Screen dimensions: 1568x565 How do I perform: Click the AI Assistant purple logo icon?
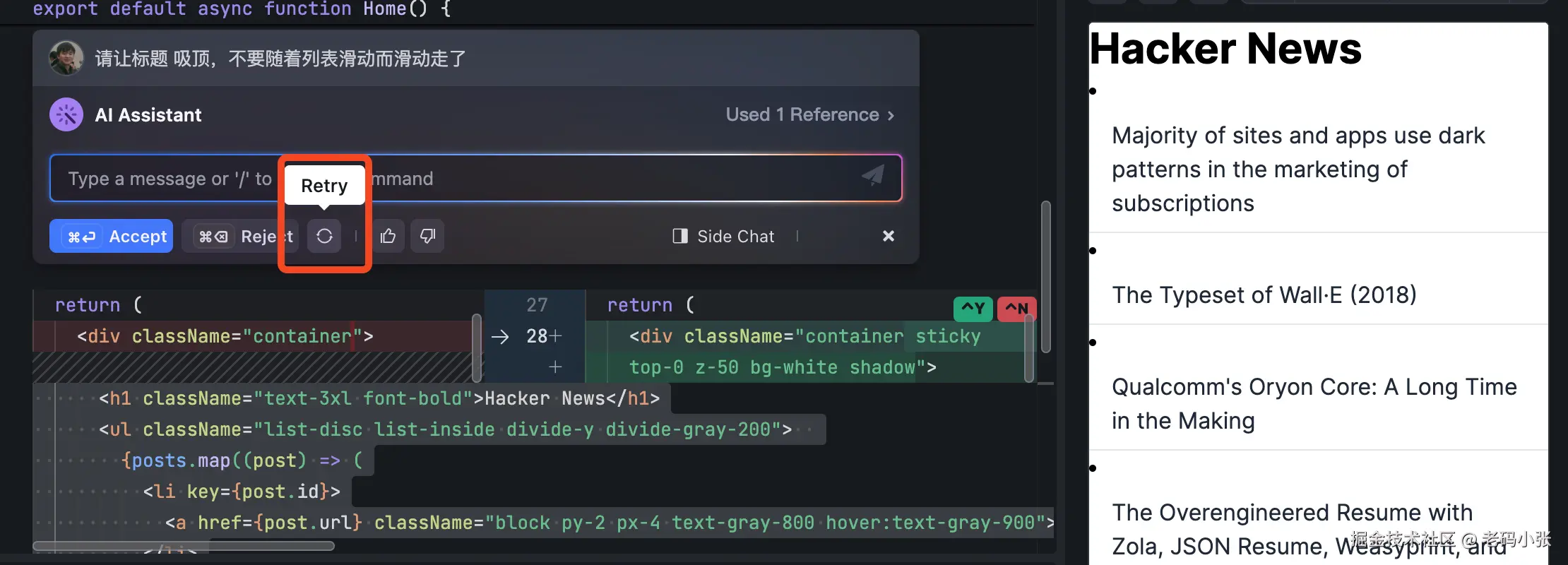[66, 114]
